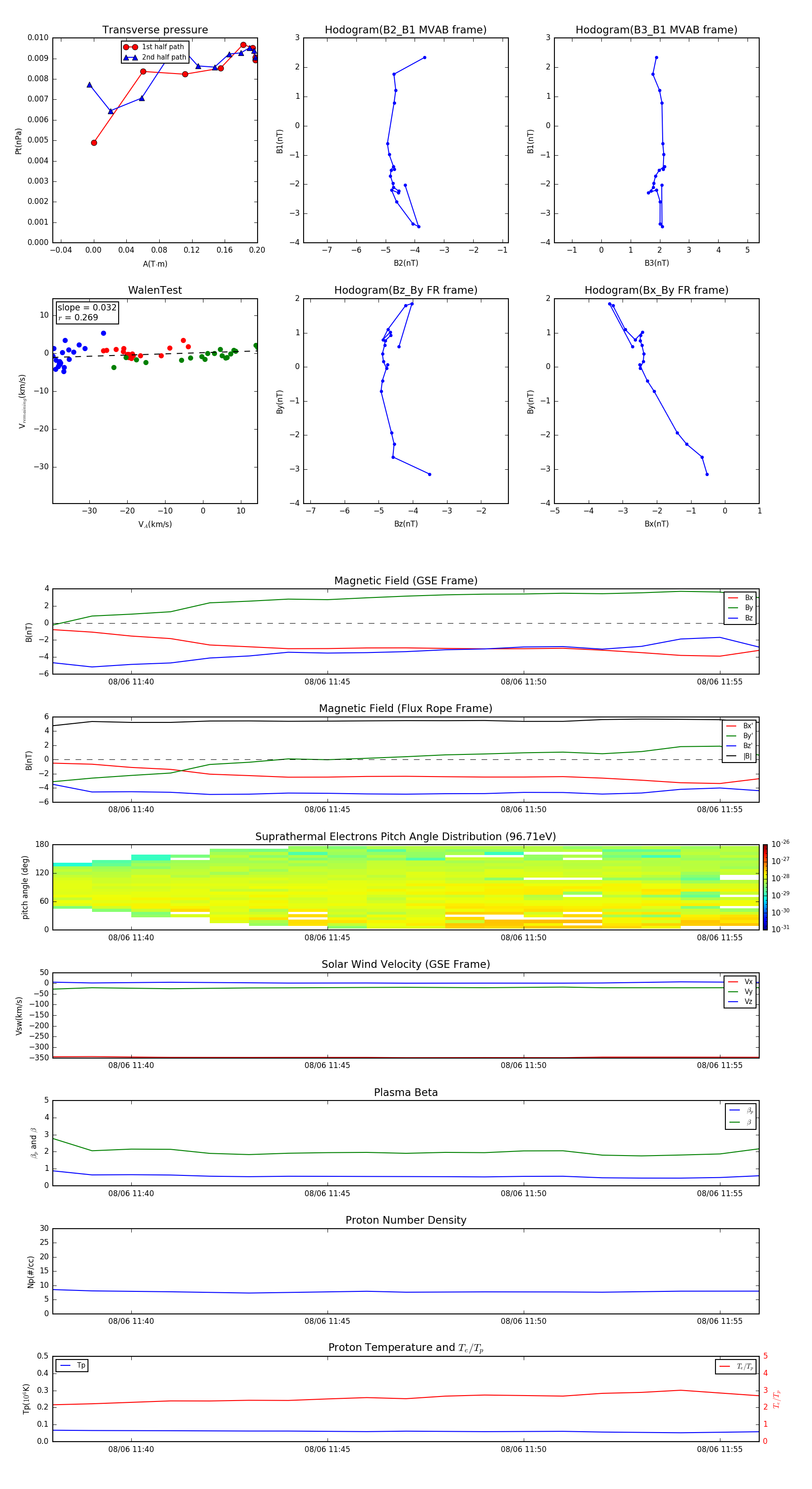Click the 'r = 0.269' annotation

[x=78, y=317]
